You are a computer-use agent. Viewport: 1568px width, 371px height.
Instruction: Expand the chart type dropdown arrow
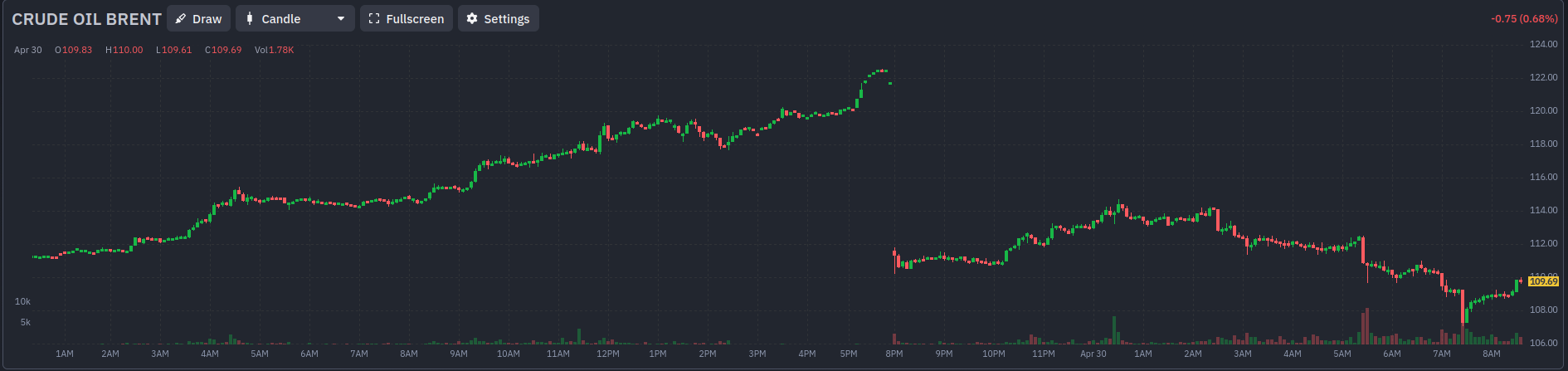(x=340, y=18)
